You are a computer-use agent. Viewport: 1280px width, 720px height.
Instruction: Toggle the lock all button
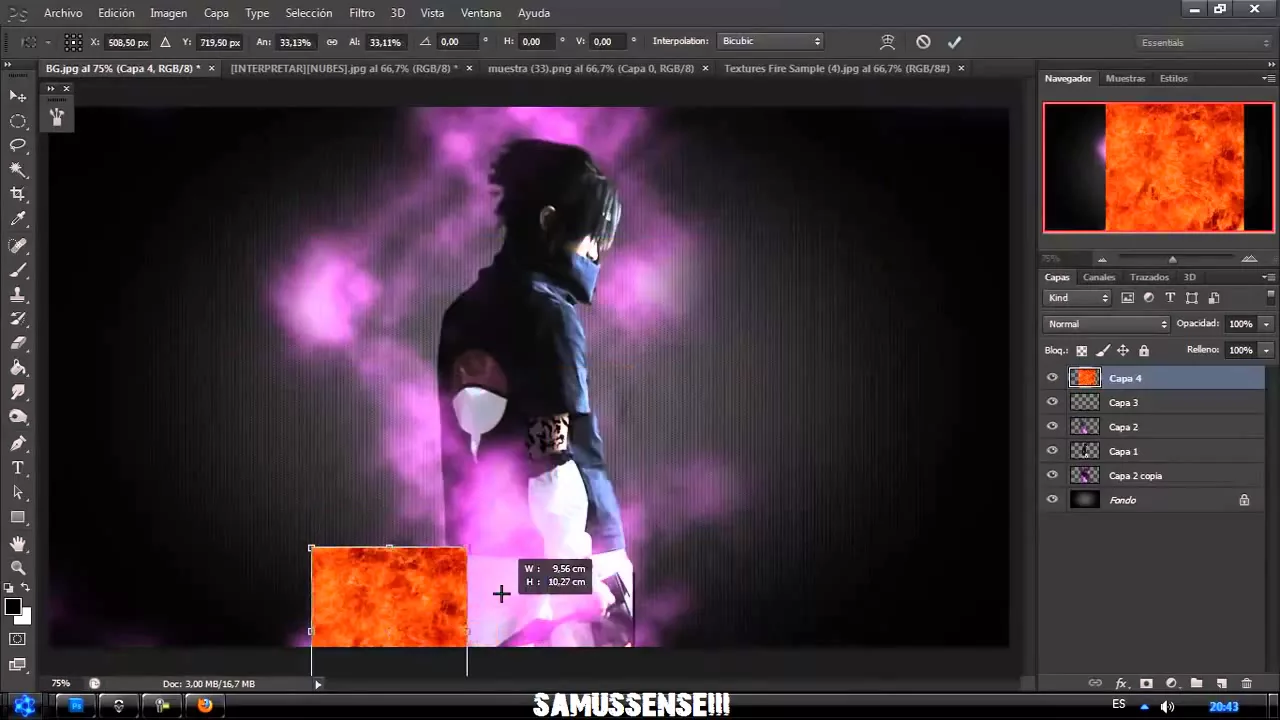pyautogui.click(x=1144, y=351)
